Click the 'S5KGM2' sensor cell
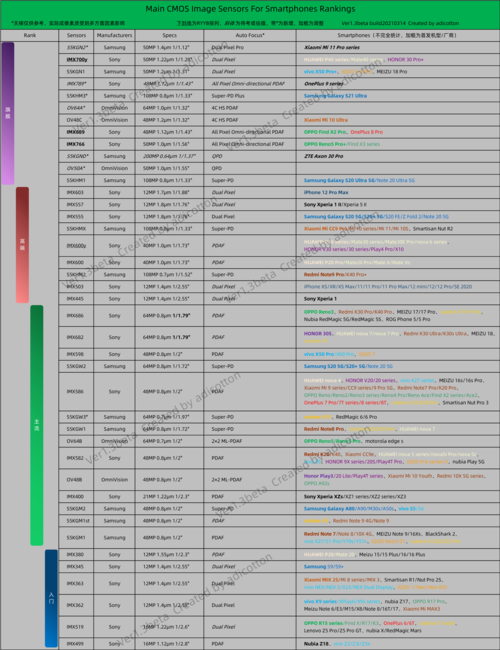500x650 pixels. tap(76, 509)
